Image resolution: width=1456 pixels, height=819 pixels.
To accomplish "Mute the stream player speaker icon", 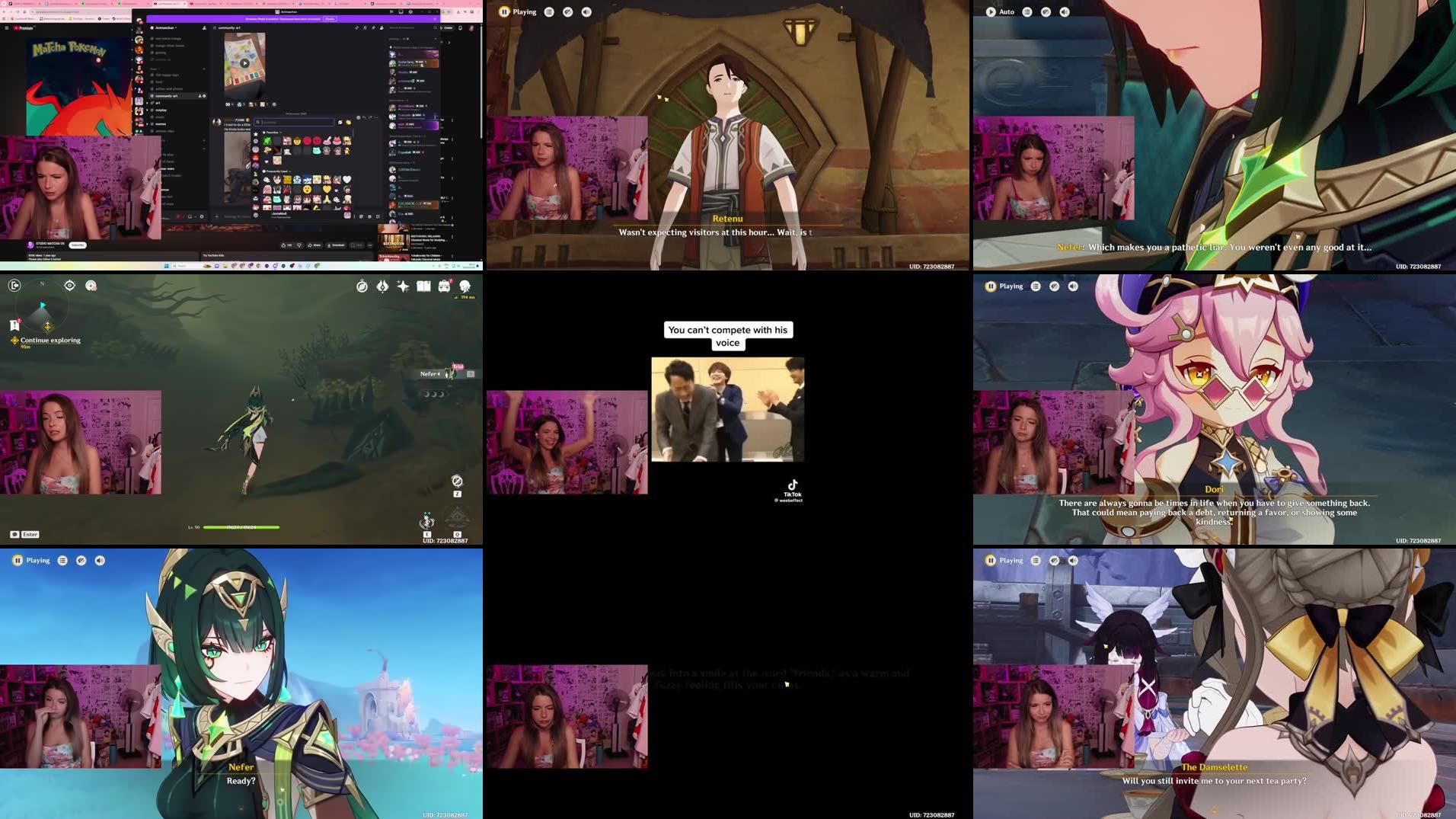I will 586,11.
